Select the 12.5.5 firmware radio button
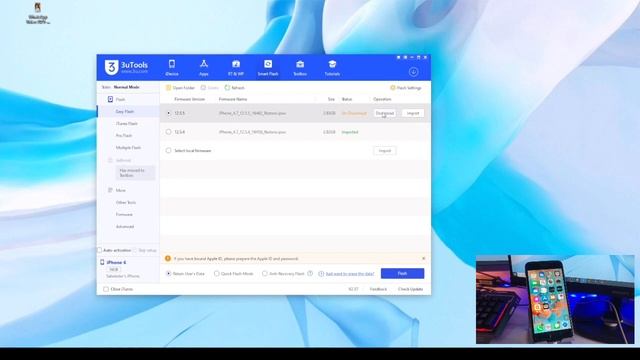This screenshot has height=360, width=640. click(169, 113)
